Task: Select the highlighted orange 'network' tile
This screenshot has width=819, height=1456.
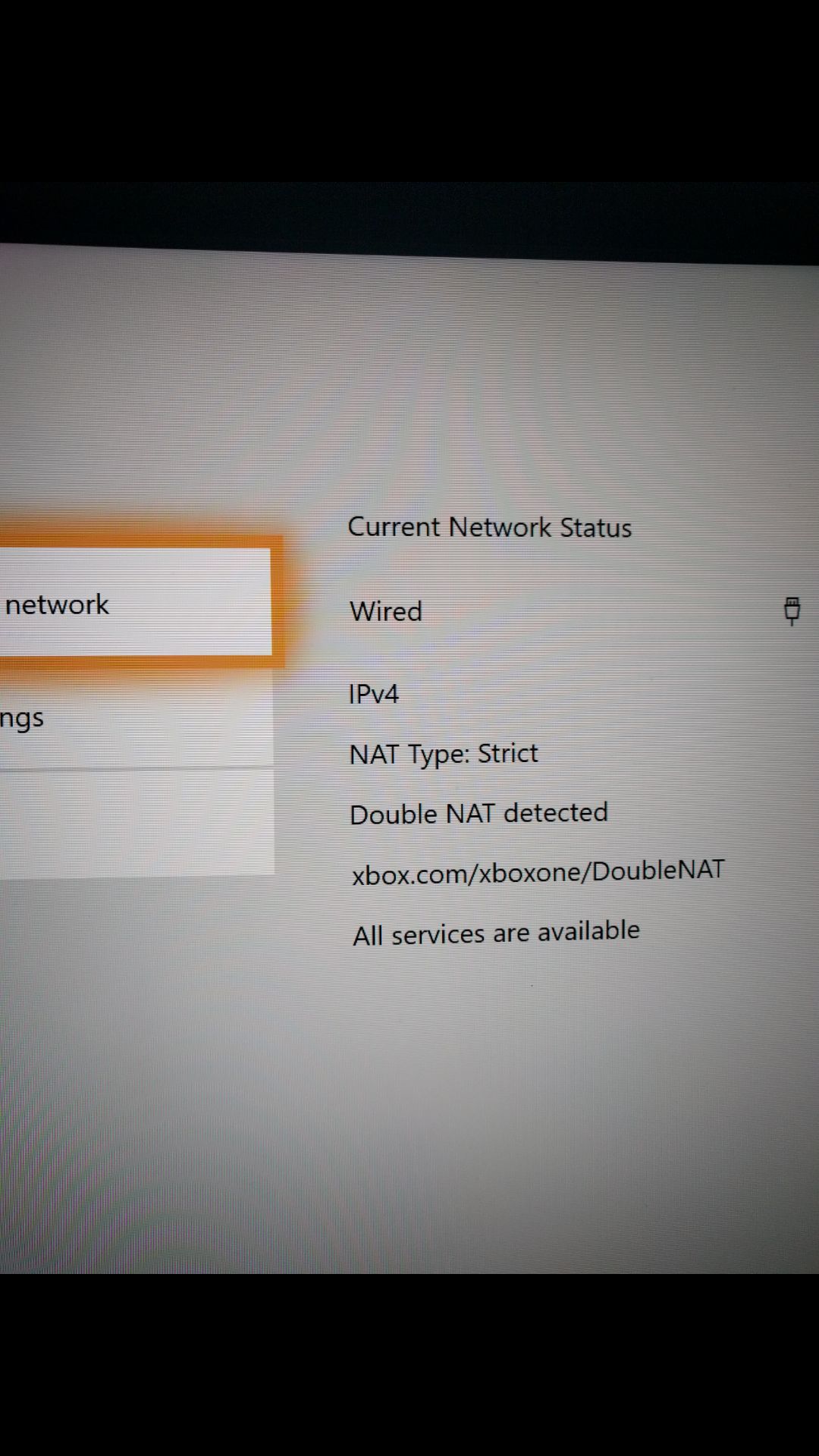Action: pos(136,602)
